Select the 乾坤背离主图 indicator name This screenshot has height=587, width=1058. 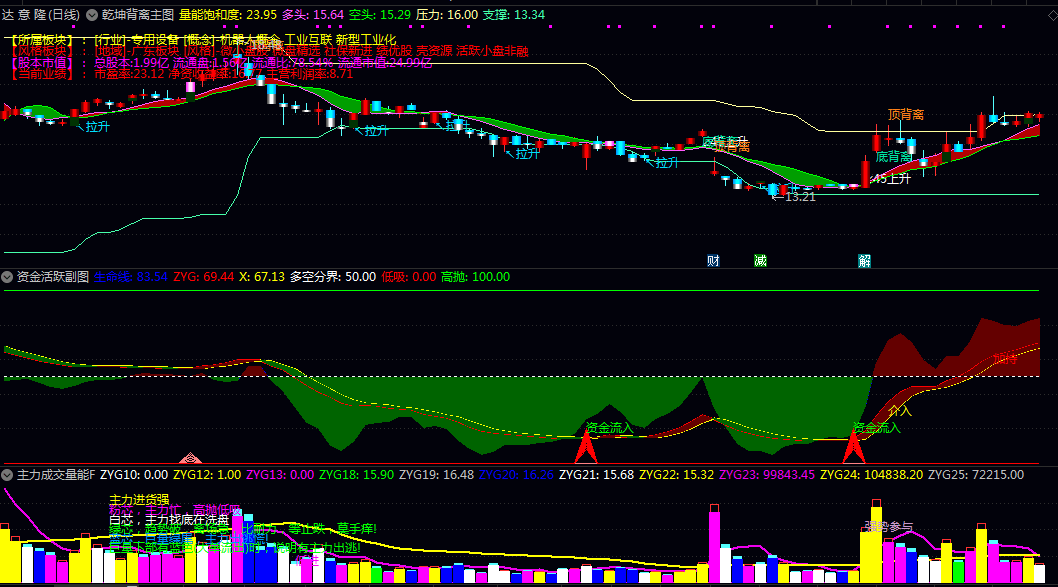coord(138,15)
